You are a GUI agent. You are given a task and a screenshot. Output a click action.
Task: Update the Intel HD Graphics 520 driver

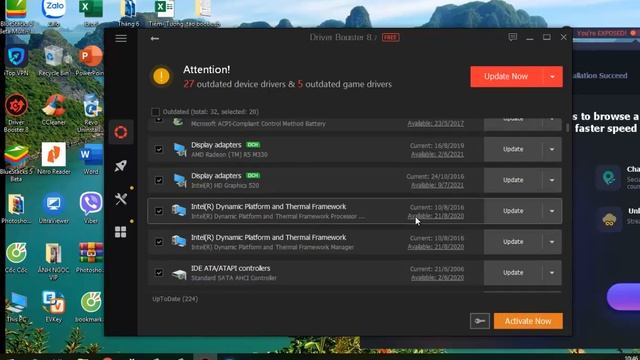pos(513,180)
